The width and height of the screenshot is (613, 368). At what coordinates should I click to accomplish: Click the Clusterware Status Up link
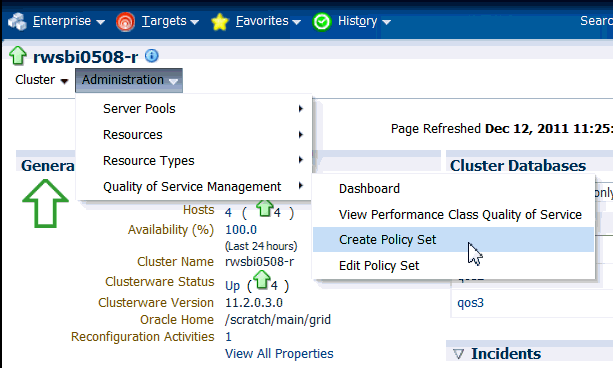point(232,285)
